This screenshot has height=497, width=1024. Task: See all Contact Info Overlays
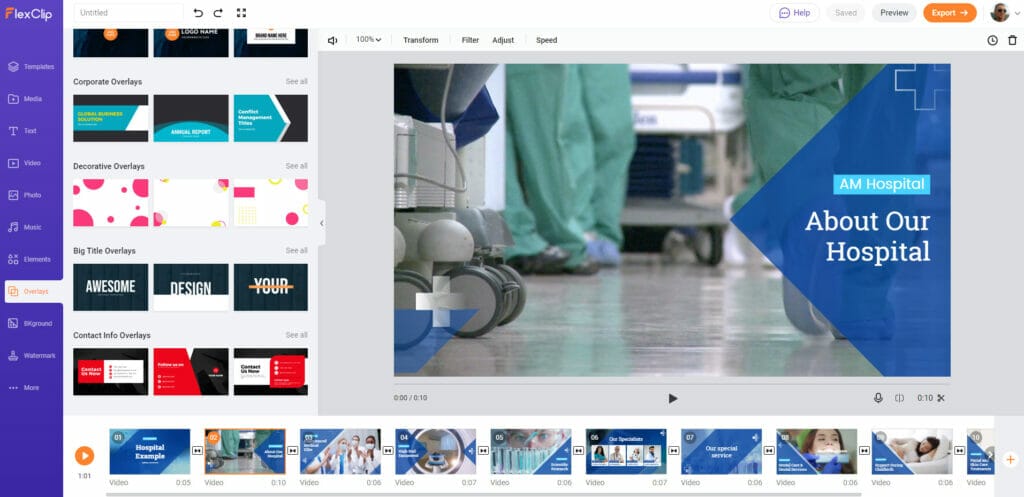coord(296,335)
